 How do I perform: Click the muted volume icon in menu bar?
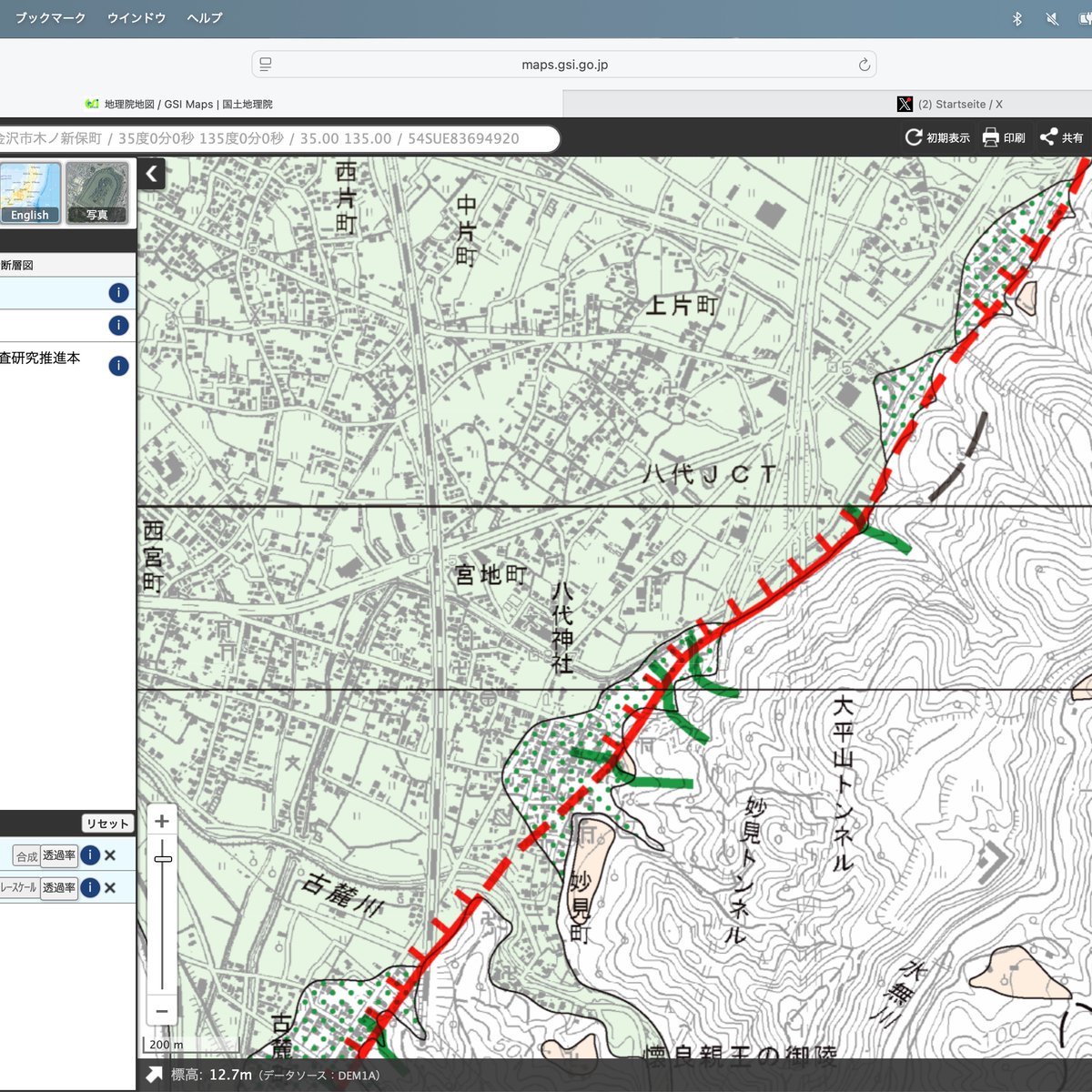1052,18
